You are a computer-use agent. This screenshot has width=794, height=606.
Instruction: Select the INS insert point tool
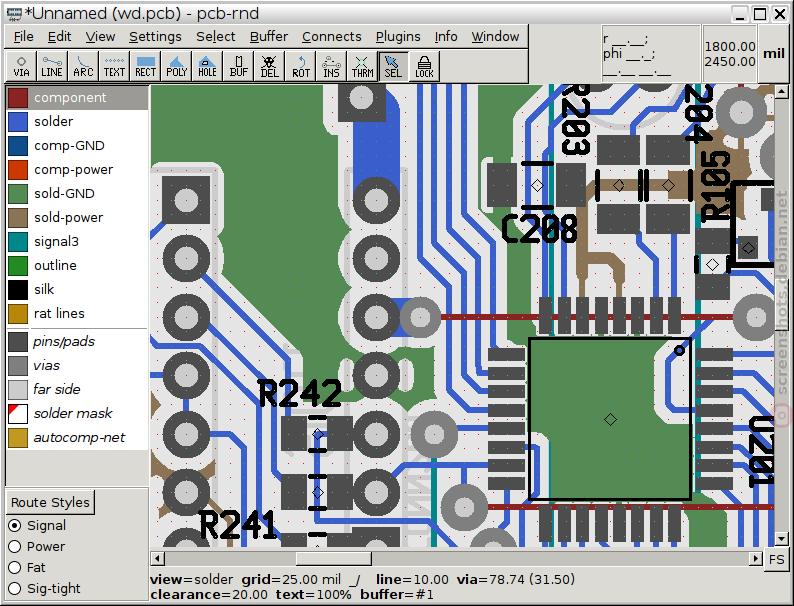(x=331, y=66)
